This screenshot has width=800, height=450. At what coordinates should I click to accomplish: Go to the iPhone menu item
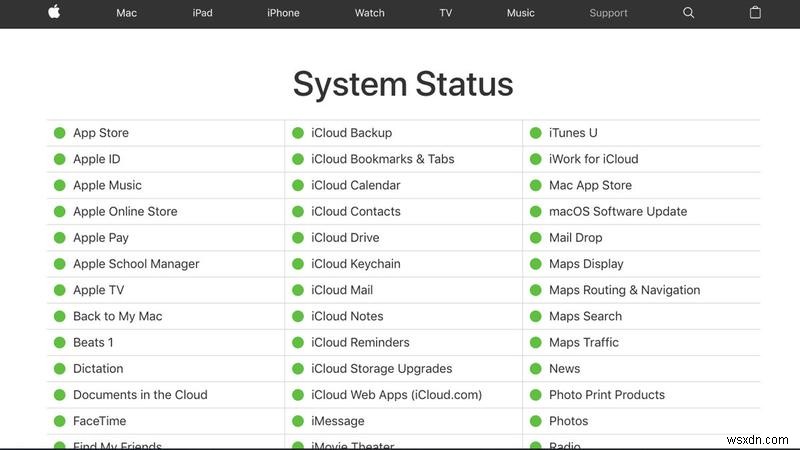283,13
